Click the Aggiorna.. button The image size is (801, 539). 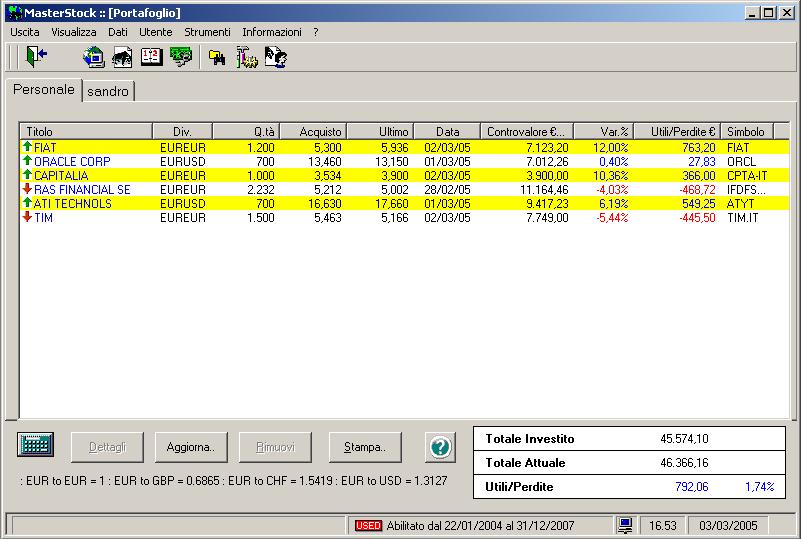[x=191, y=447]
